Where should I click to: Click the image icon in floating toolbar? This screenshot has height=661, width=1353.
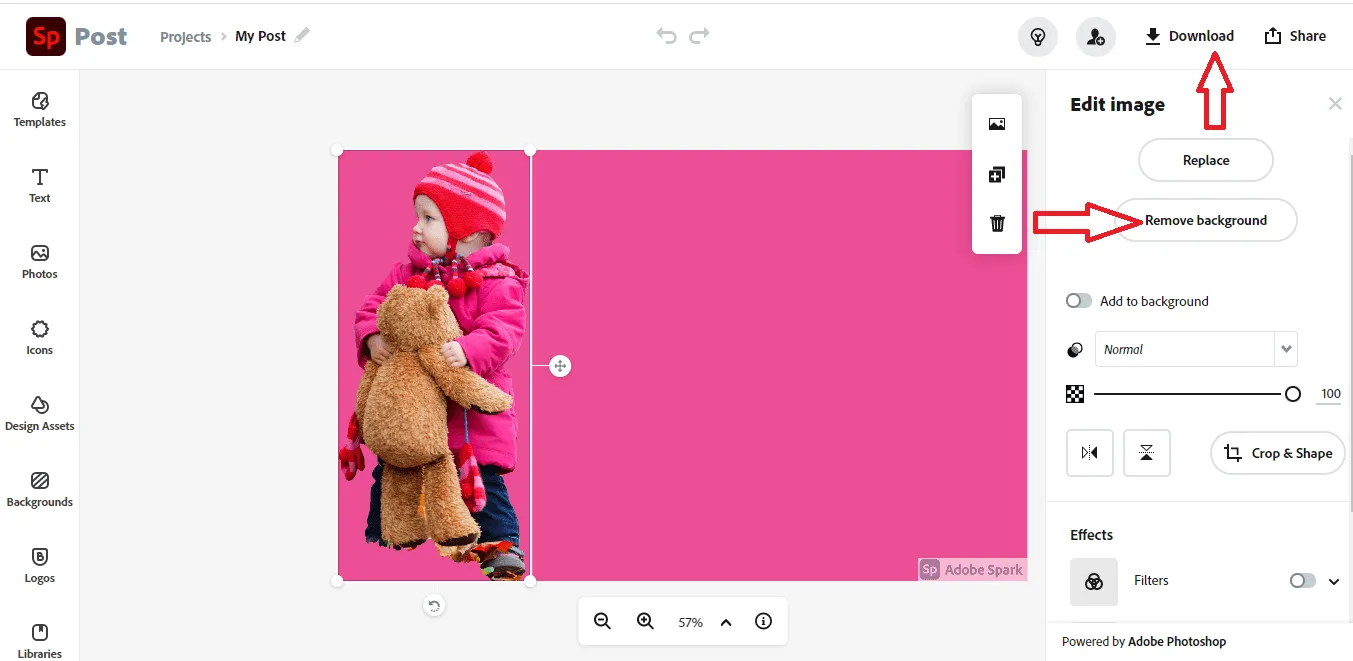click(x=997, y=124)
